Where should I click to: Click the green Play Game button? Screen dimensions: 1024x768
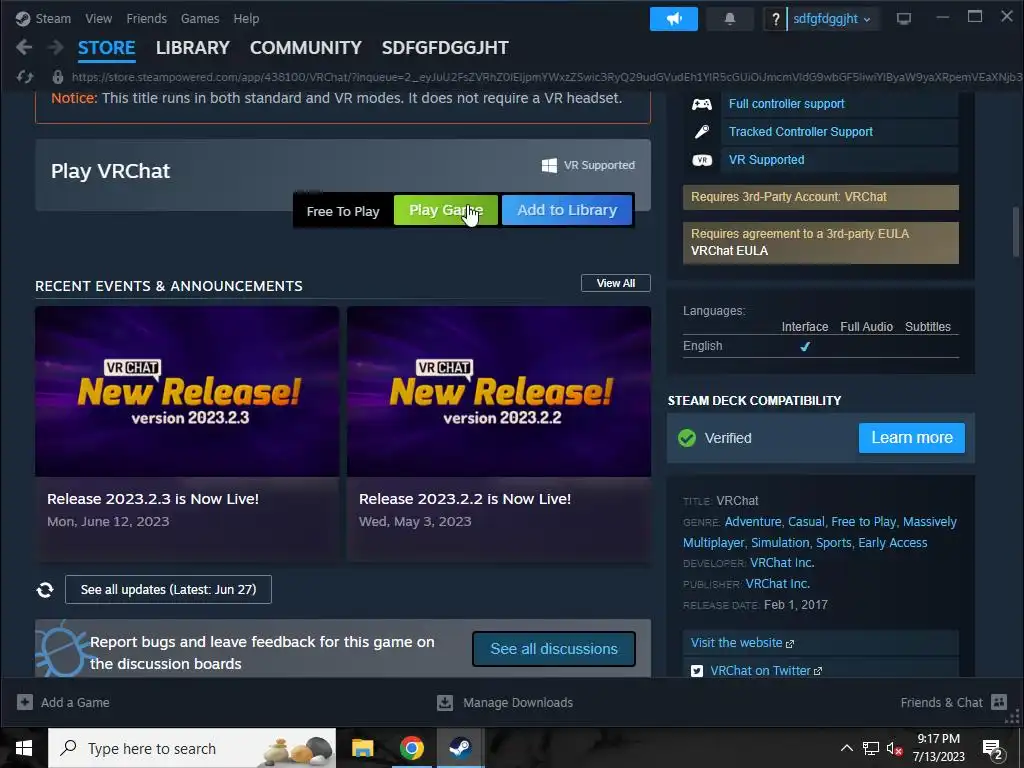tap(446, 210)
